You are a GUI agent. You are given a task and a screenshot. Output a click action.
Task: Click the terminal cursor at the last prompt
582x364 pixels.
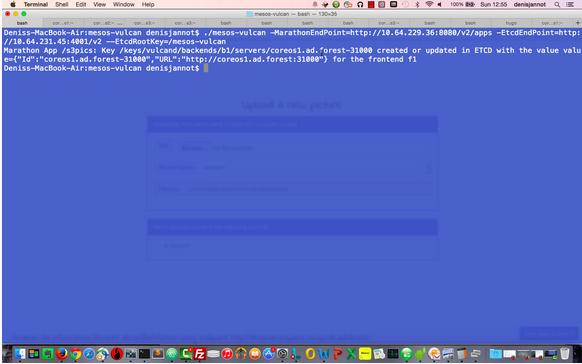pyautogui.click(x=206, y=68)
